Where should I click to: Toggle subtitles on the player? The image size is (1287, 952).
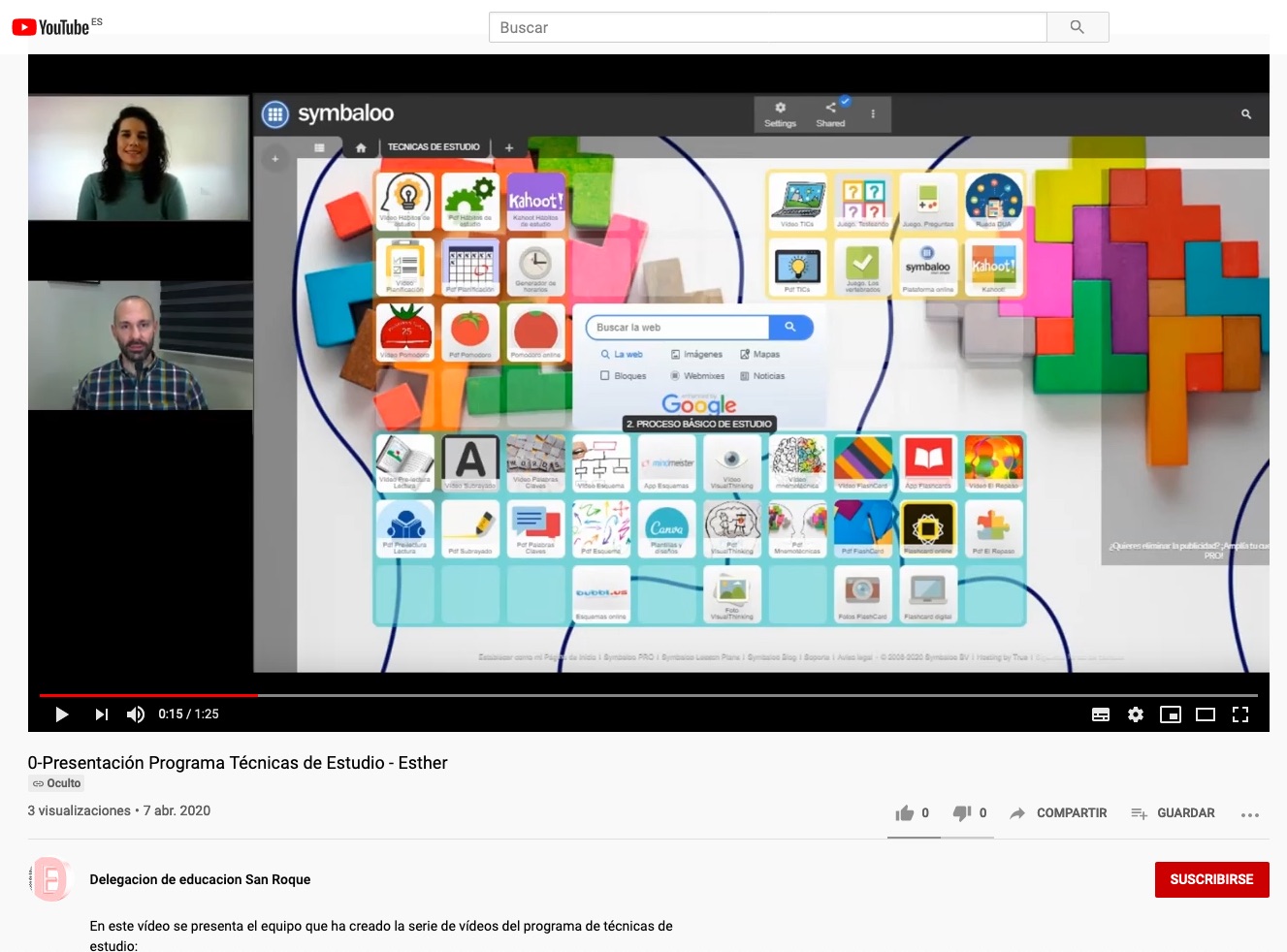(x=1101, y=714)
